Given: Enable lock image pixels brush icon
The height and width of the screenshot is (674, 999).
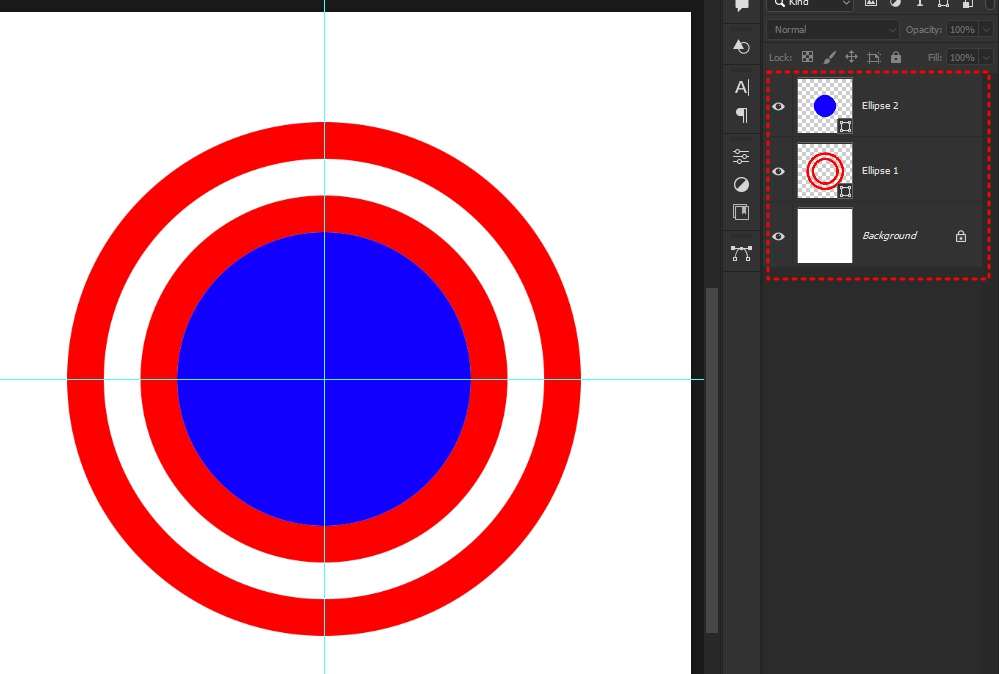Looking at the screenshot, I should [829, 57].
